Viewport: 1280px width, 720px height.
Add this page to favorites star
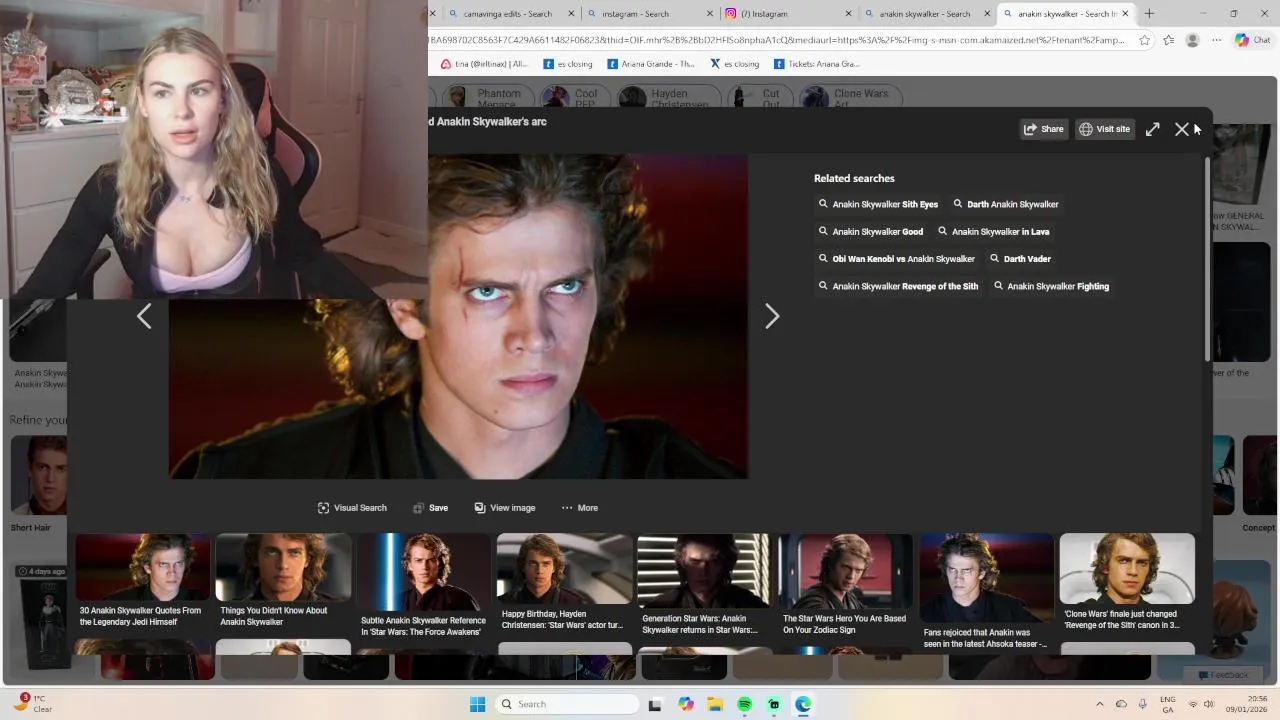[1145, 40]
